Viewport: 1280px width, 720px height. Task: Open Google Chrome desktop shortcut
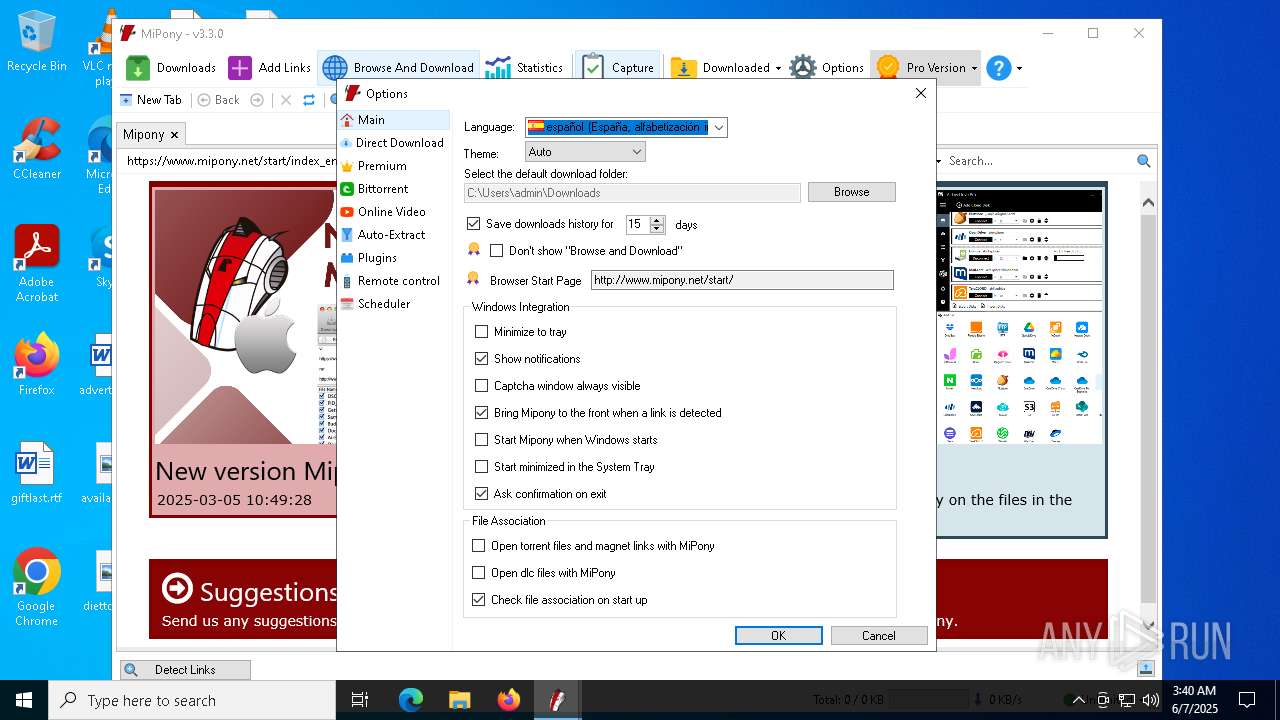click(36, 588)
